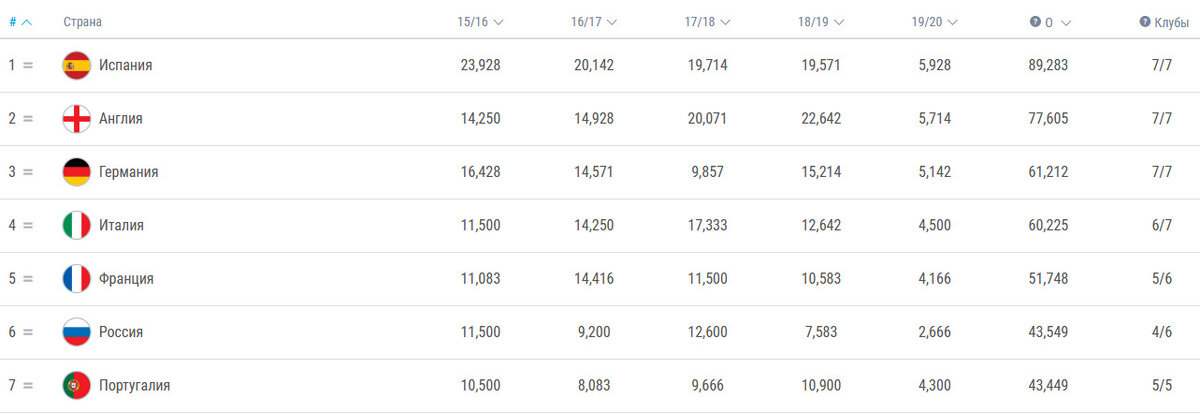
Task: Sort by the 19/20 season column
Action: pos(936,22)
